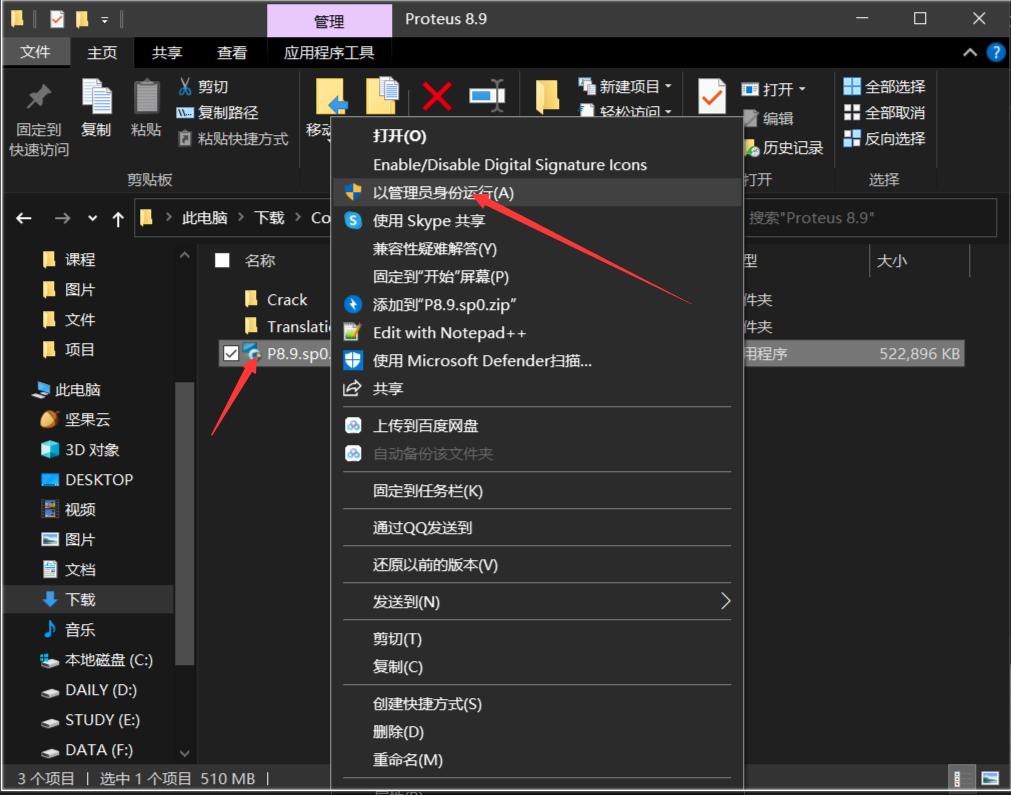Click Invert selection (反向选择)
Viewport: 1011px width, 795px height.
884,139
